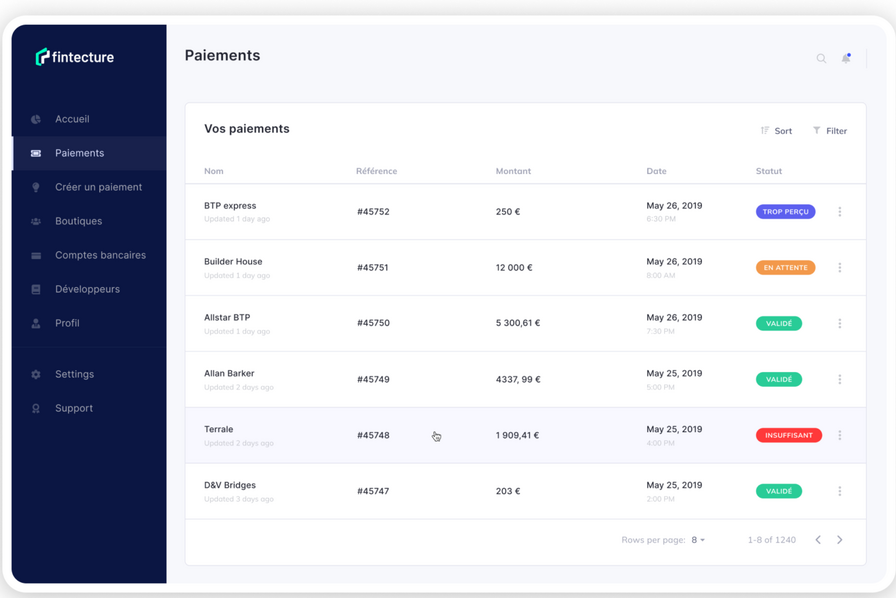The image size is (896, 598).
Task: Open Créer un paiement menu item
Action: coord(89,187)
